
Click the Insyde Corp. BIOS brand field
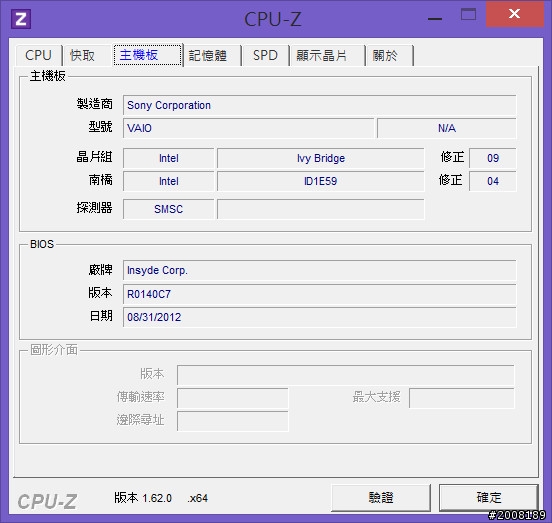(x=319, y=270)
